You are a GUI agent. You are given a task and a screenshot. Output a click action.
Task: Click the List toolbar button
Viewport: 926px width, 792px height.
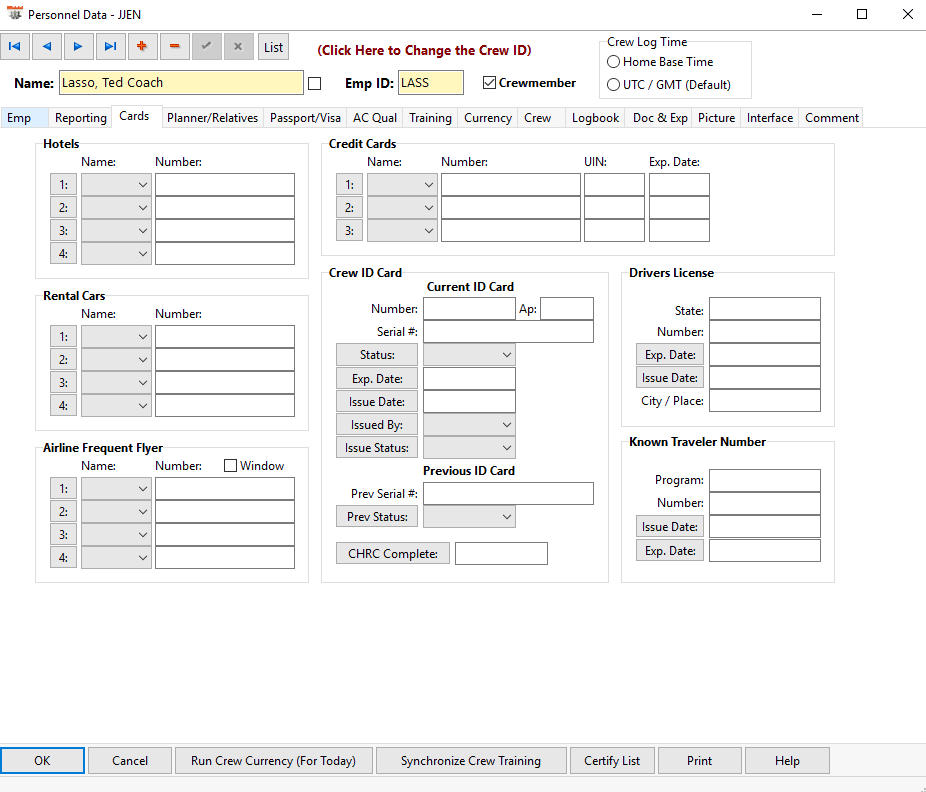click(273, 47)
